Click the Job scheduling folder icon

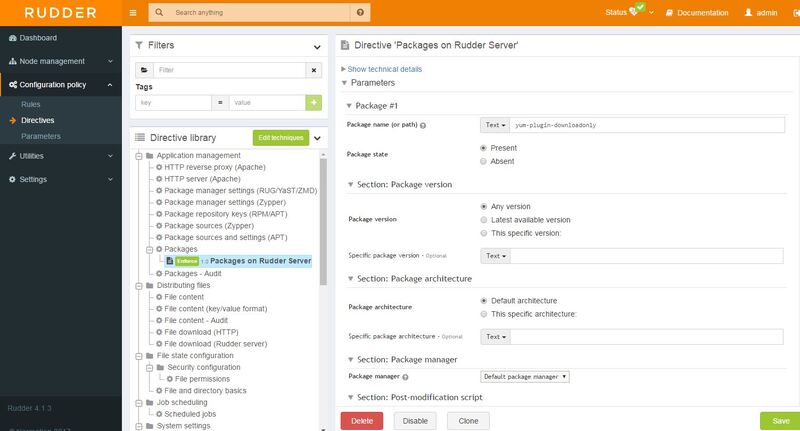[x=149, y=402]
